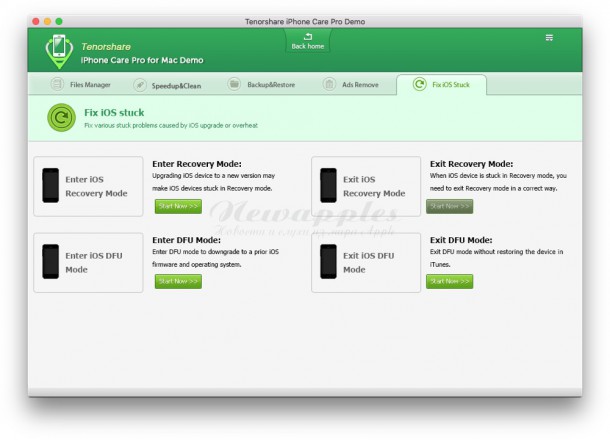Click the Exit iOS DFU Mode card
The width and height of the screenshot is (610, 440).
(x=366, y=263)
